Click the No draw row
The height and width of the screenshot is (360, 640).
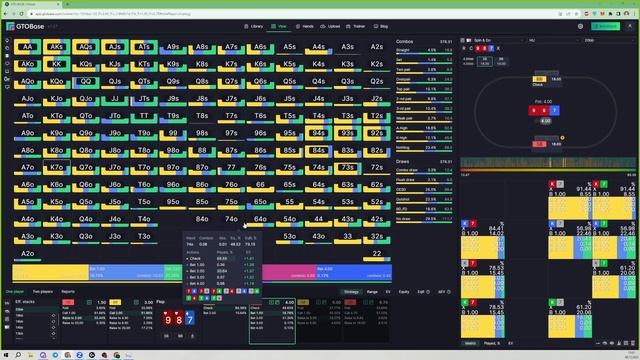(424, 220)
